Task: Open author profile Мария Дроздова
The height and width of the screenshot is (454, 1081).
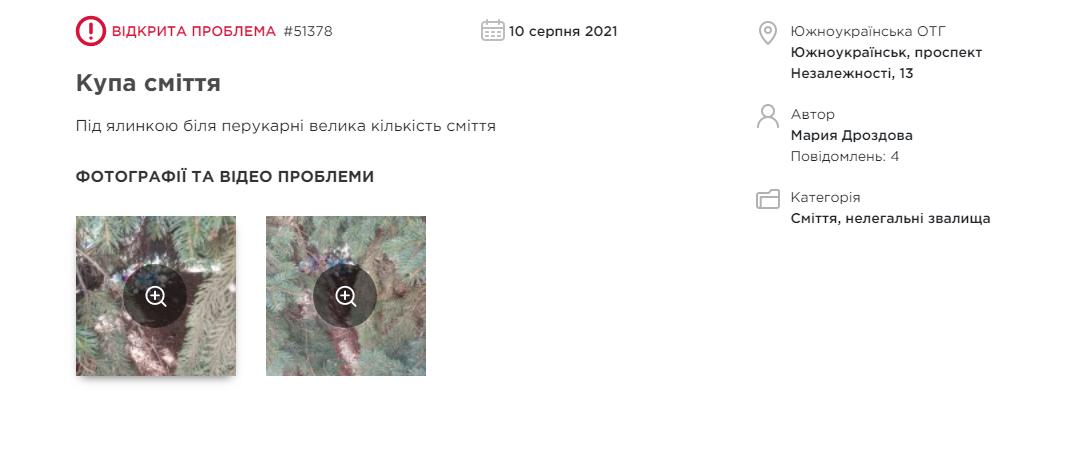Action: 851,136
